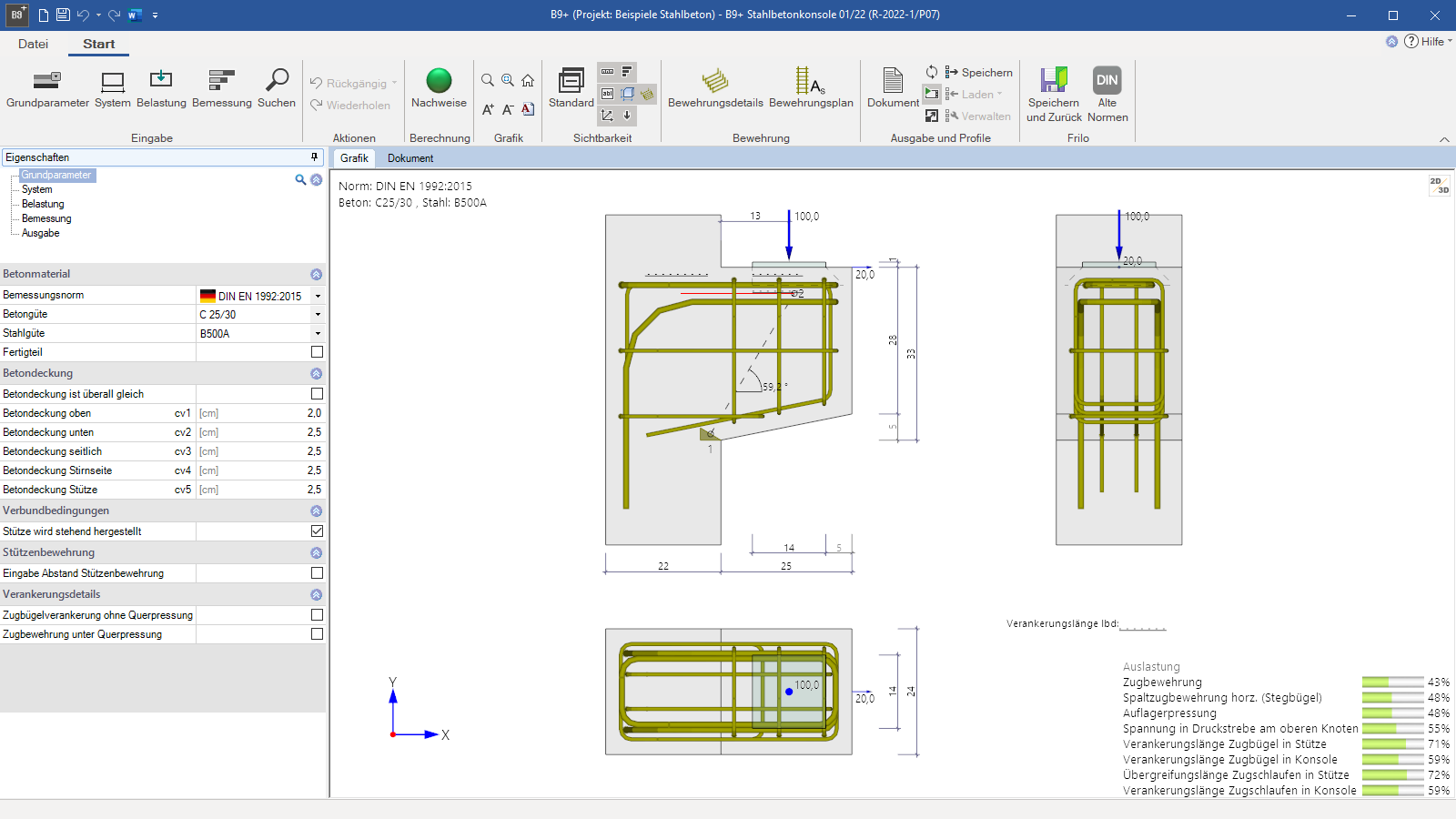Click zoom window icon in Grafik group
The height and width of the screenshot is (819, 1456).
pos(508,80)
